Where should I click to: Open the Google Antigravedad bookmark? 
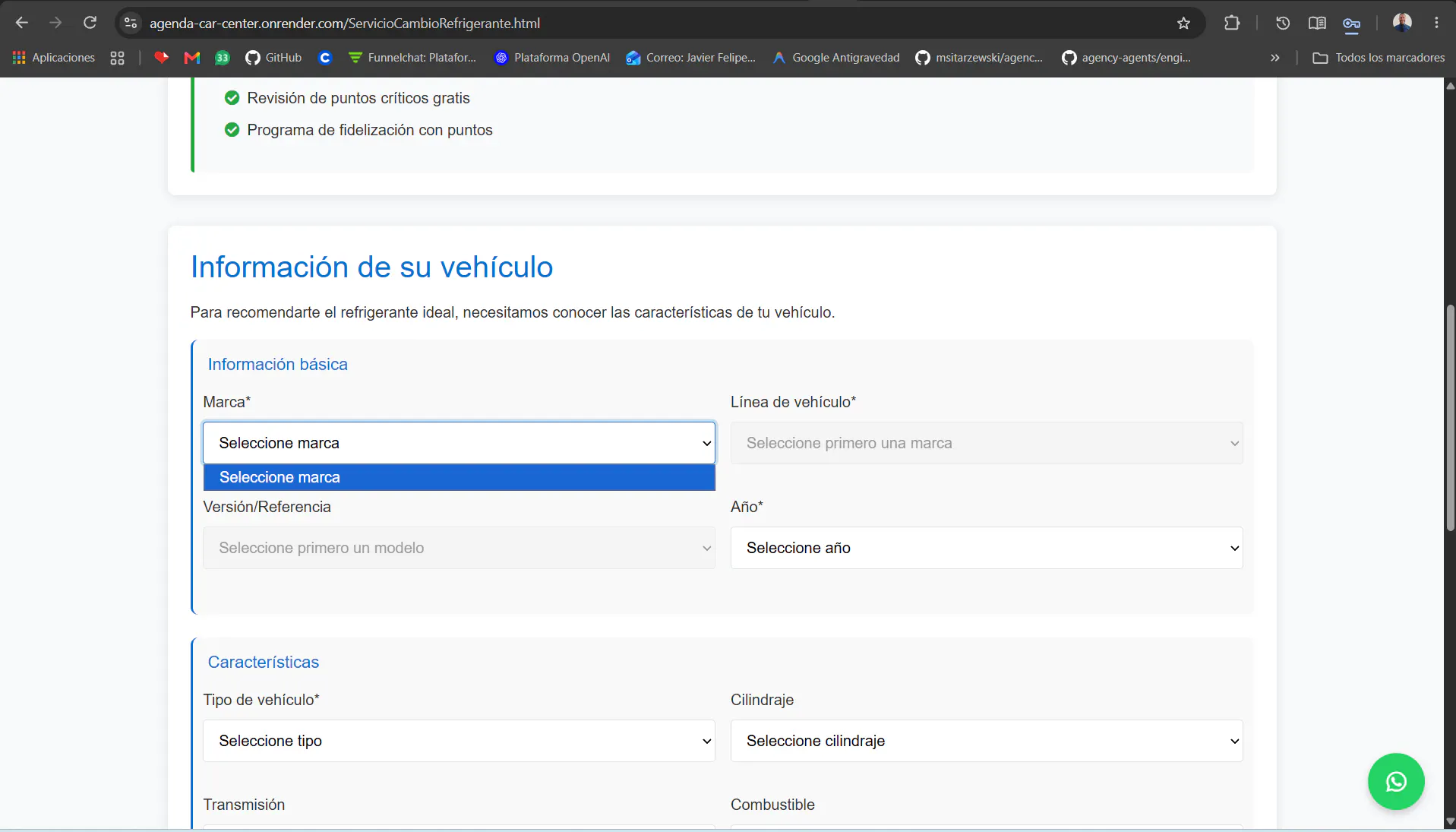point(836,58)
